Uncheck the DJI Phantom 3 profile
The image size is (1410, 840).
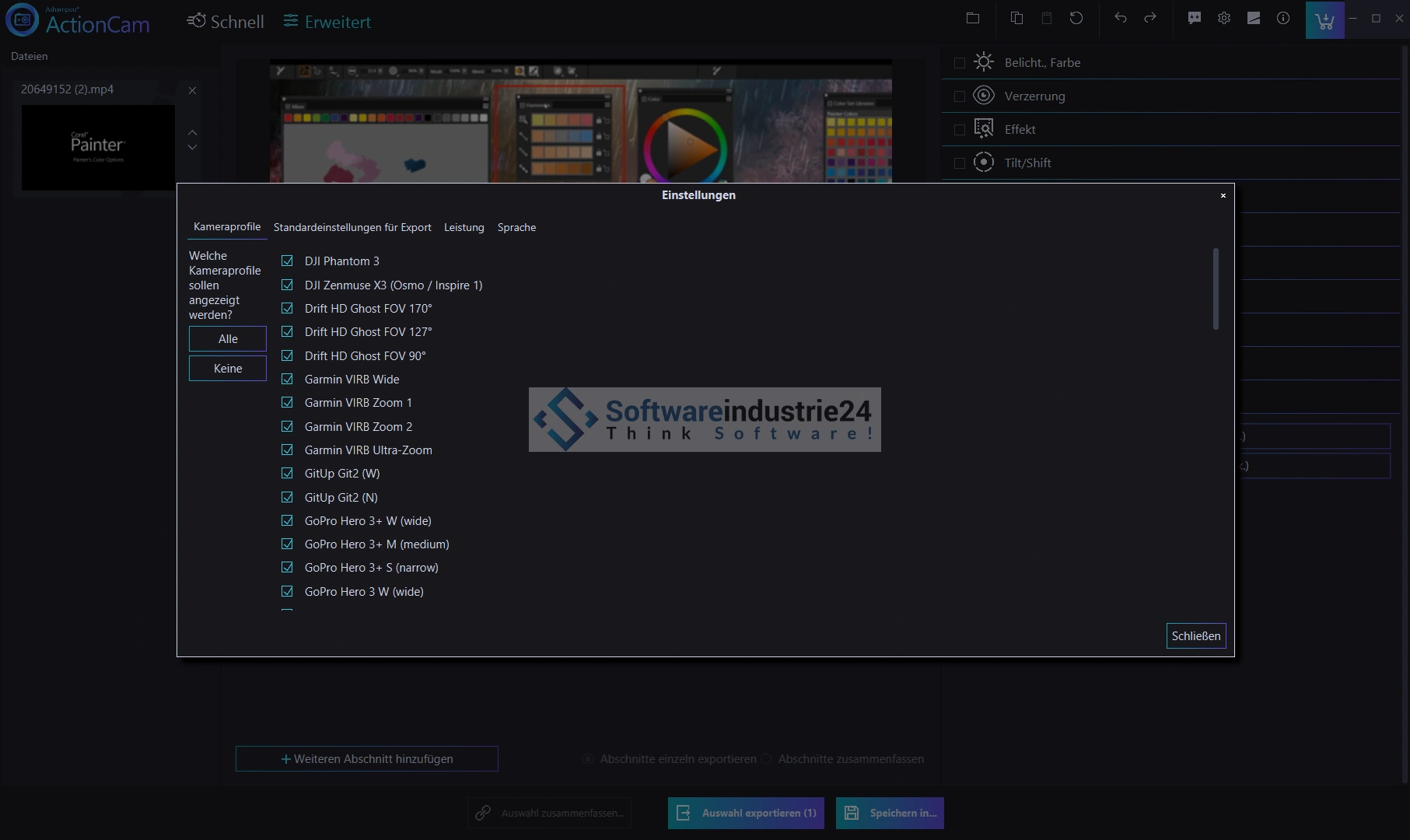(287, 261)
